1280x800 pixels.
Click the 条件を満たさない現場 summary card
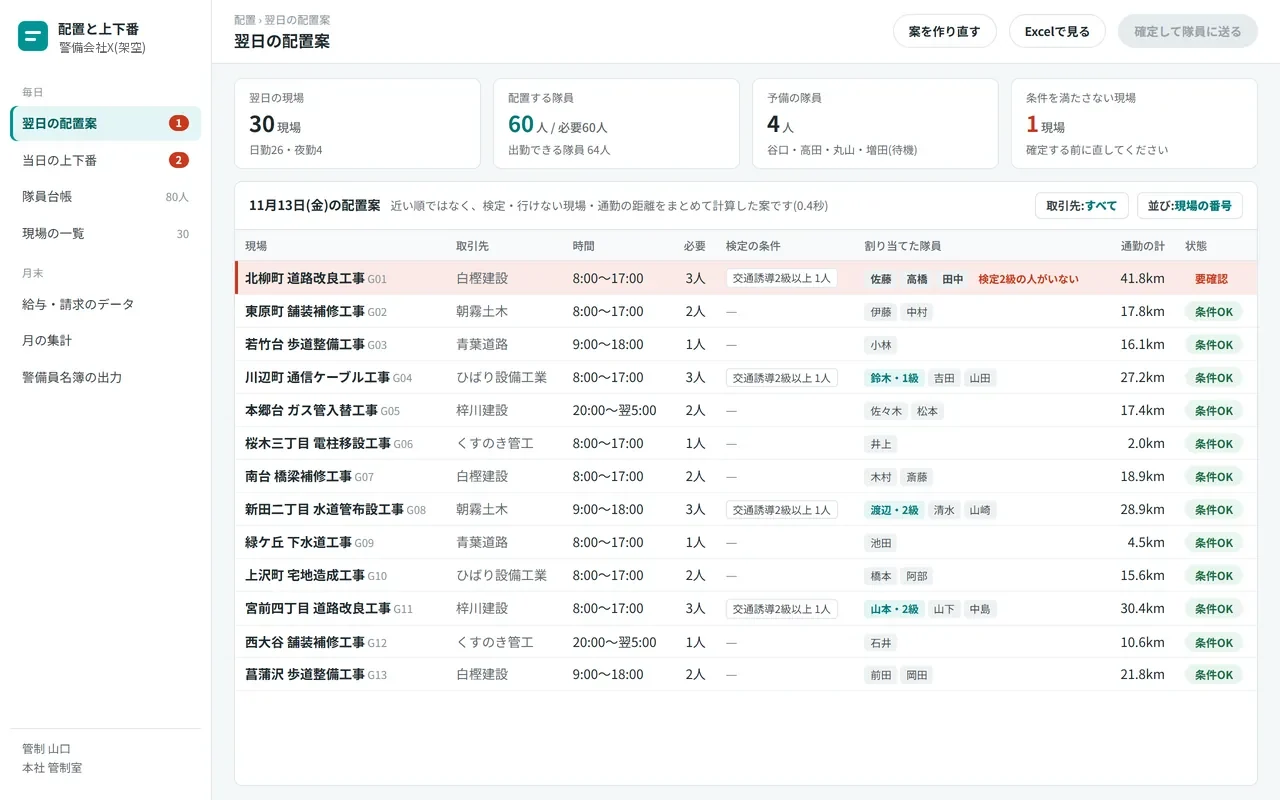(x=1134, y=123)
